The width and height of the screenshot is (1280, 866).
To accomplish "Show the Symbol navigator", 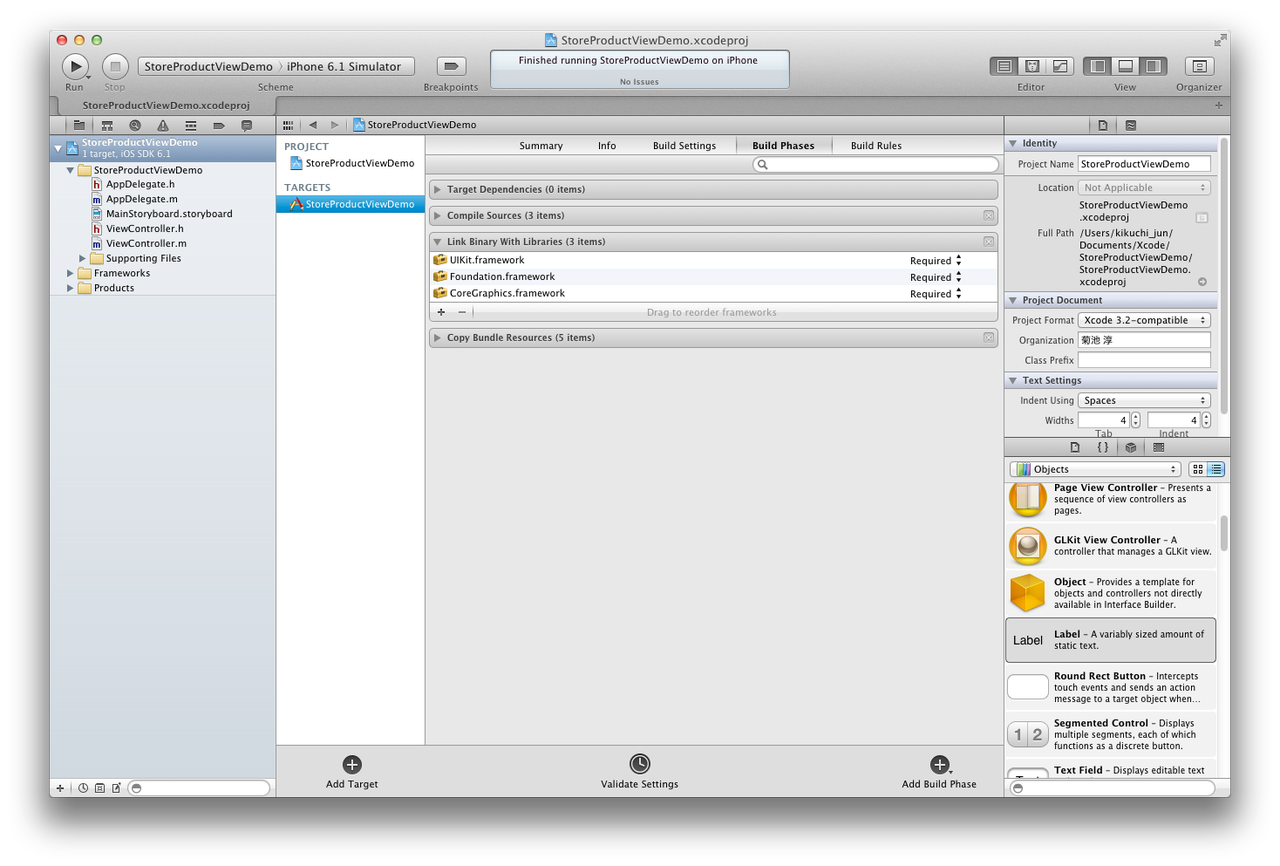I will click(x=107, y=125).
